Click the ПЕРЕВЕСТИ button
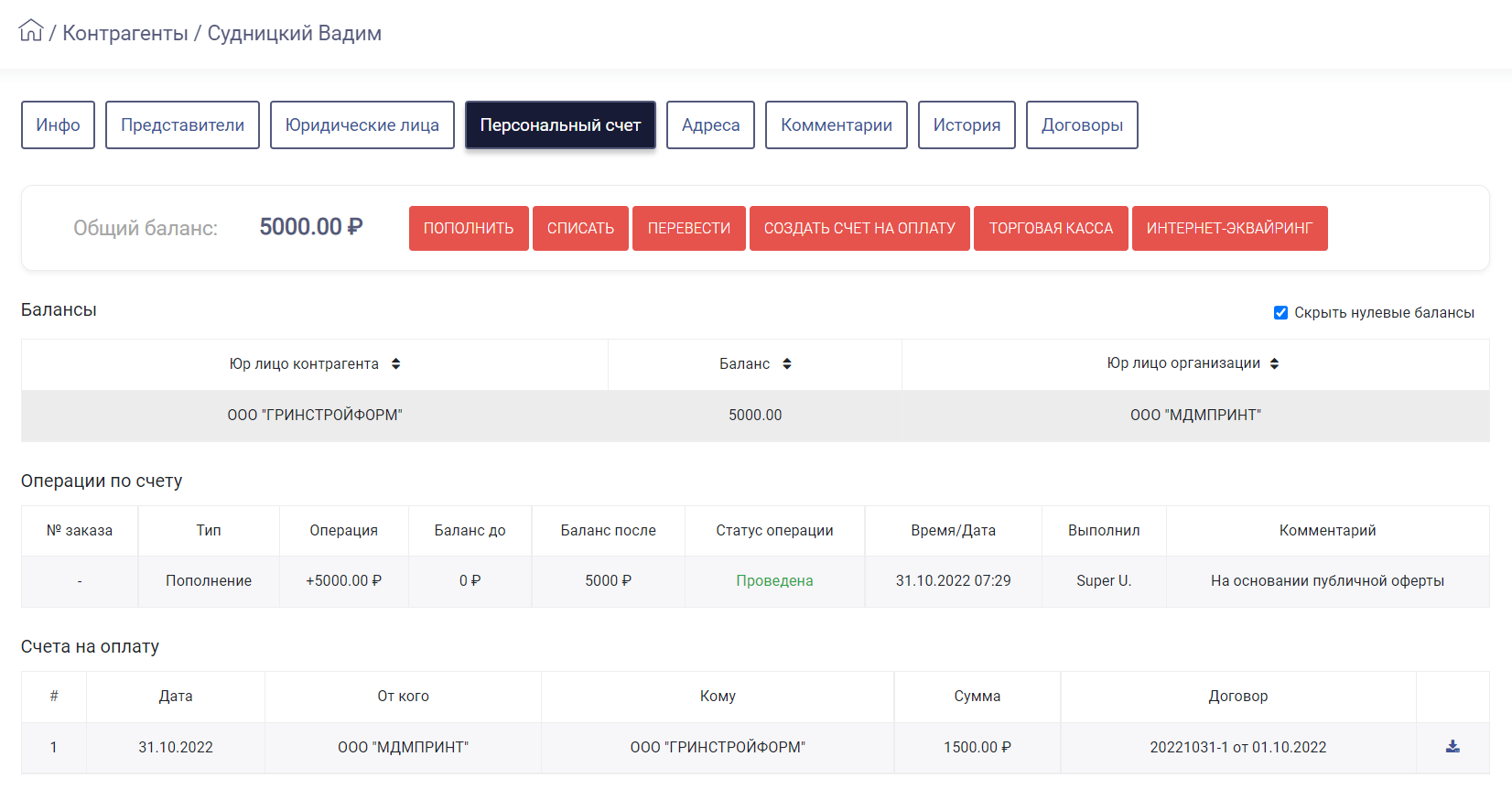 tap(689, 228)
